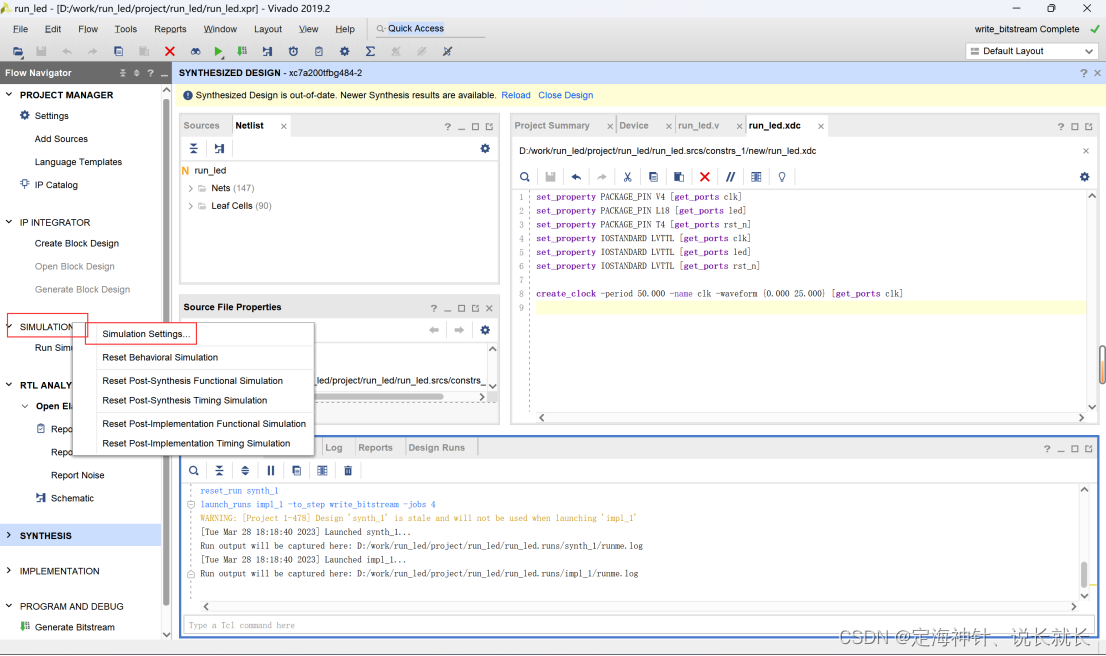Collapse all in Netlist panel toolbar
Image resolution: width=1106 pixels, height=656 pixels.
pos(194,149)
